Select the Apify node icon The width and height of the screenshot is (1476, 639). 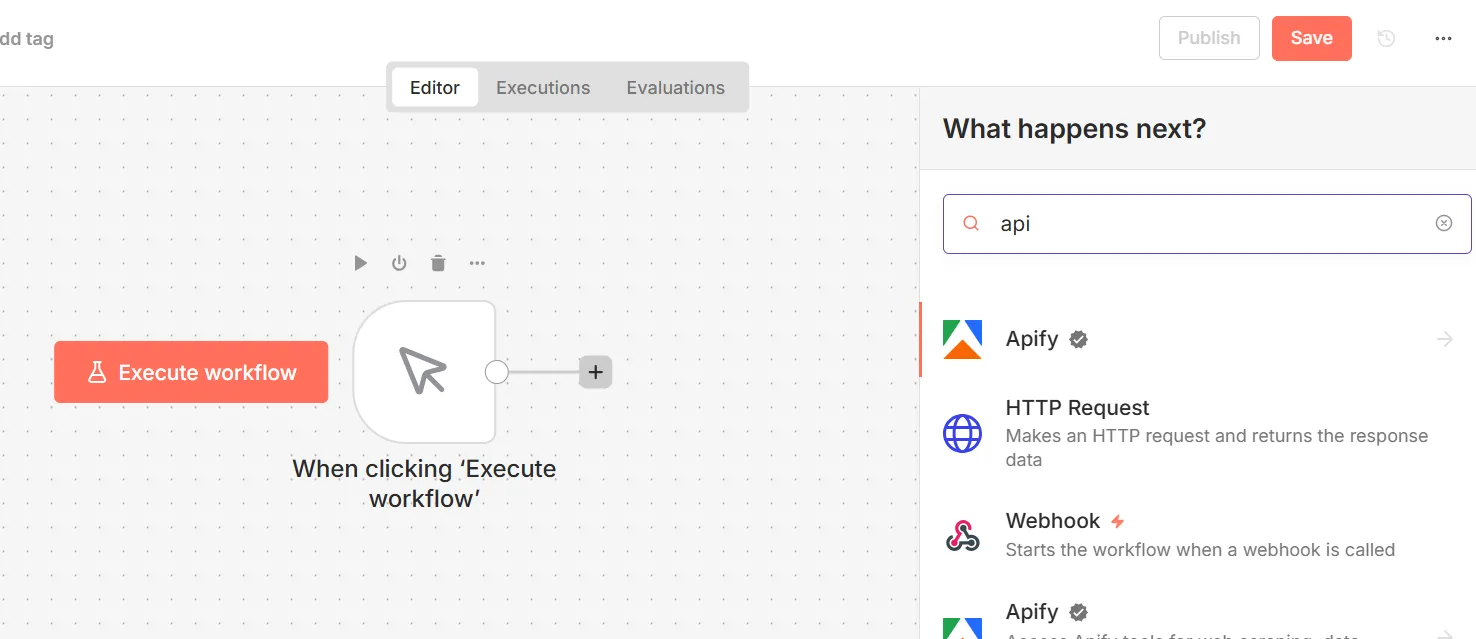coord(961,339)
